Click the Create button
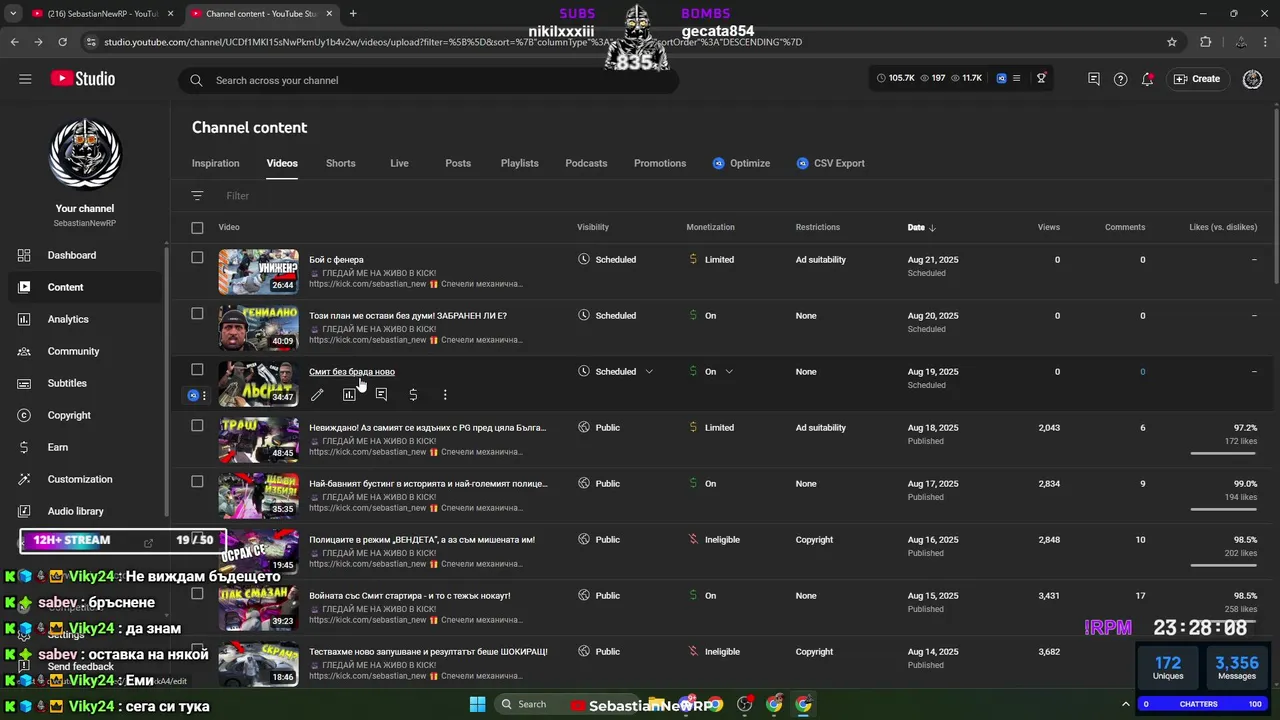 click(x=1197, y=79)
